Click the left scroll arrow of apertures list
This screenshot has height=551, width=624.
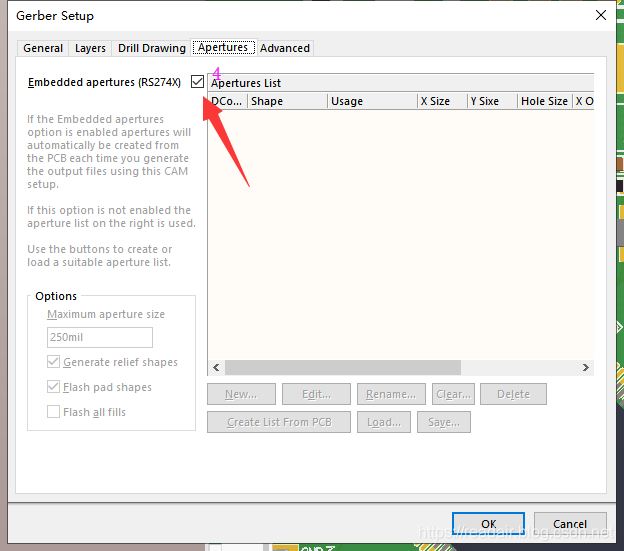[x=216, y=368]
